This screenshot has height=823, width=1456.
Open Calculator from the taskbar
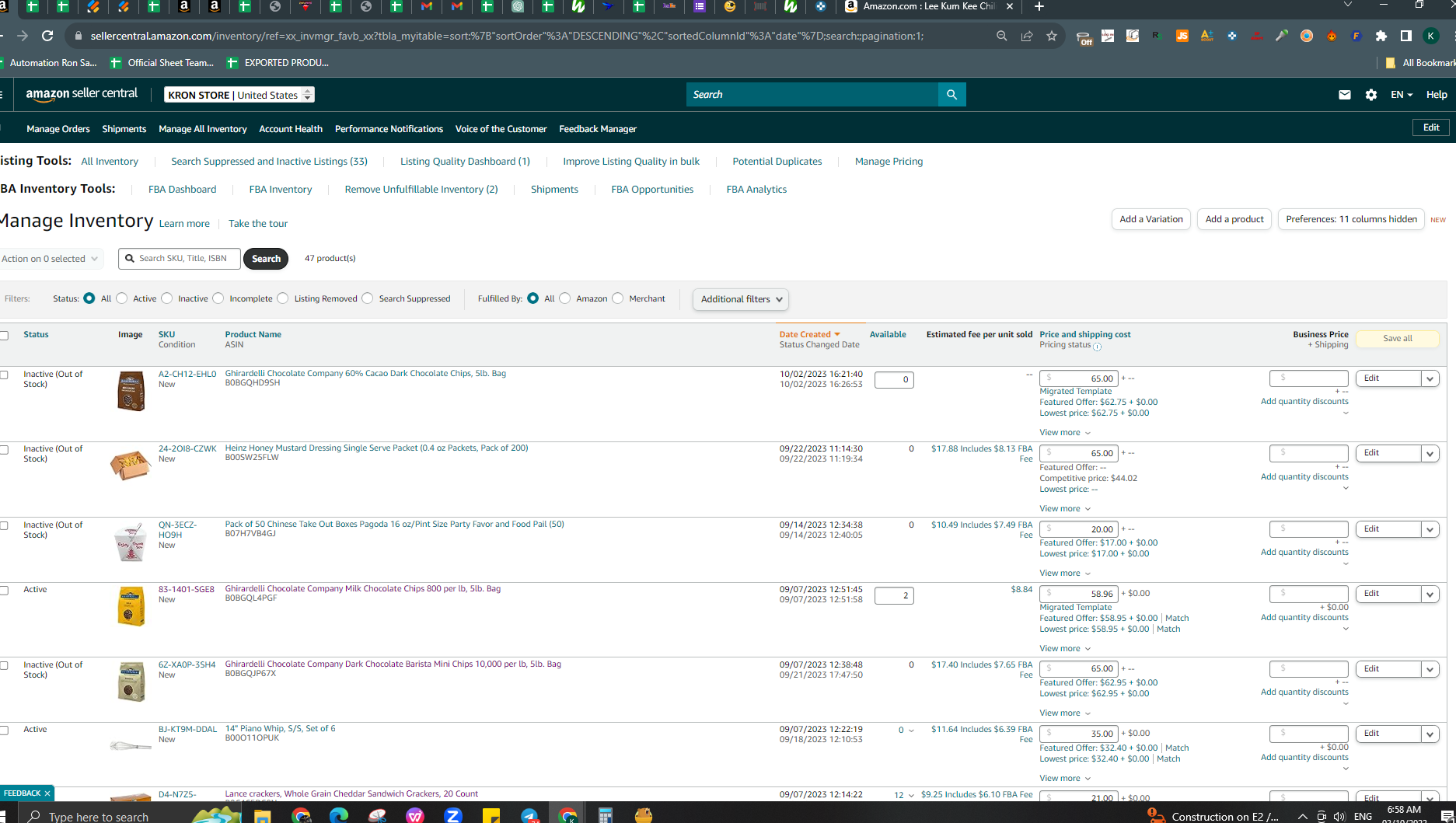(x=606, y=815)
